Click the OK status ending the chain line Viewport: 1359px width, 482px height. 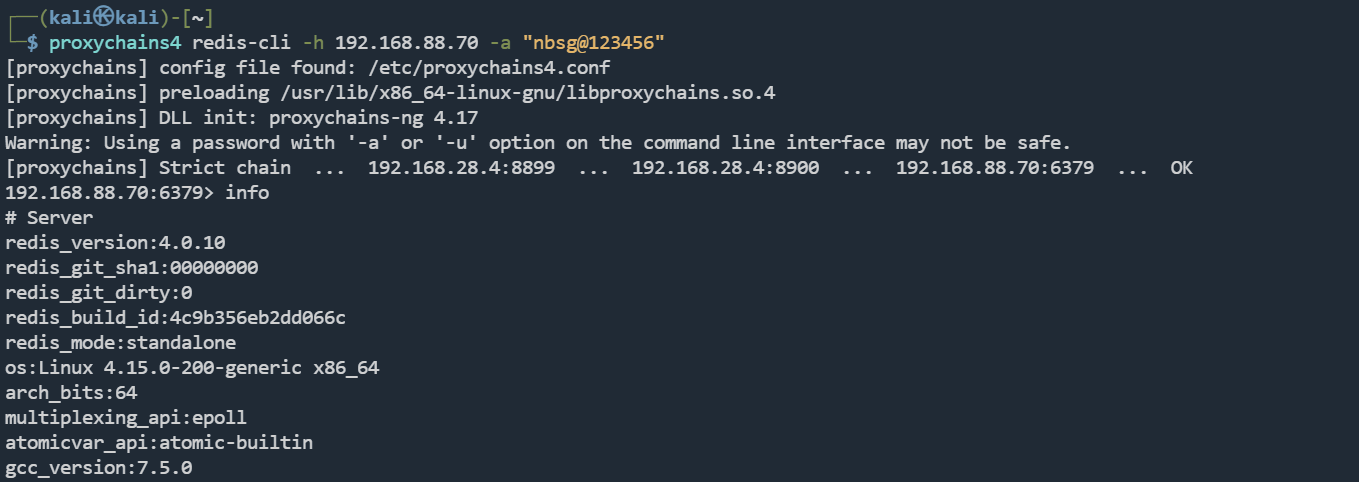pos(1181,168)
